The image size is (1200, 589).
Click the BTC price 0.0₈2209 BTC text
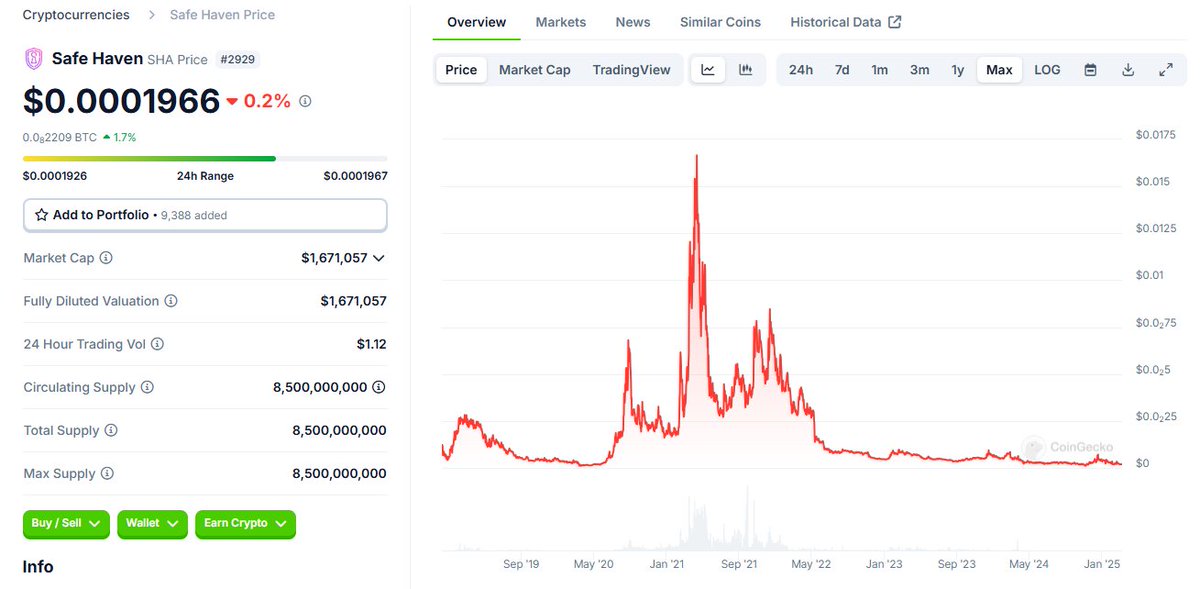(60, 137)
